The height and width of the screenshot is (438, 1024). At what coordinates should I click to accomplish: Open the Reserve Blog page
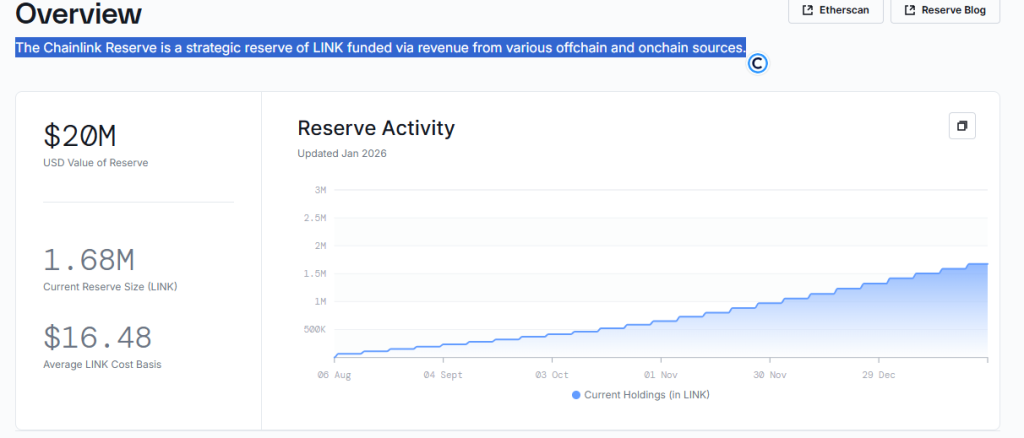click(x=945, y=11)
